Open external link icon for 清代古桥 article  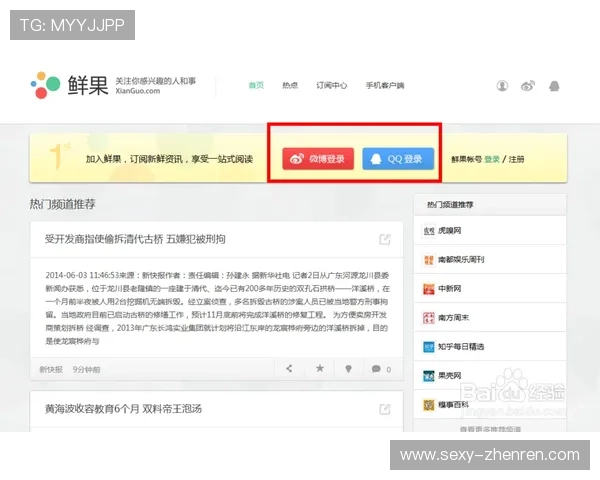tap(385, 240)
